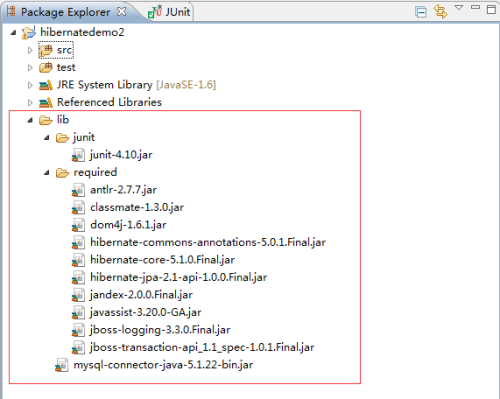Minimize the Package Explorer view

click(x=476, y=7)
